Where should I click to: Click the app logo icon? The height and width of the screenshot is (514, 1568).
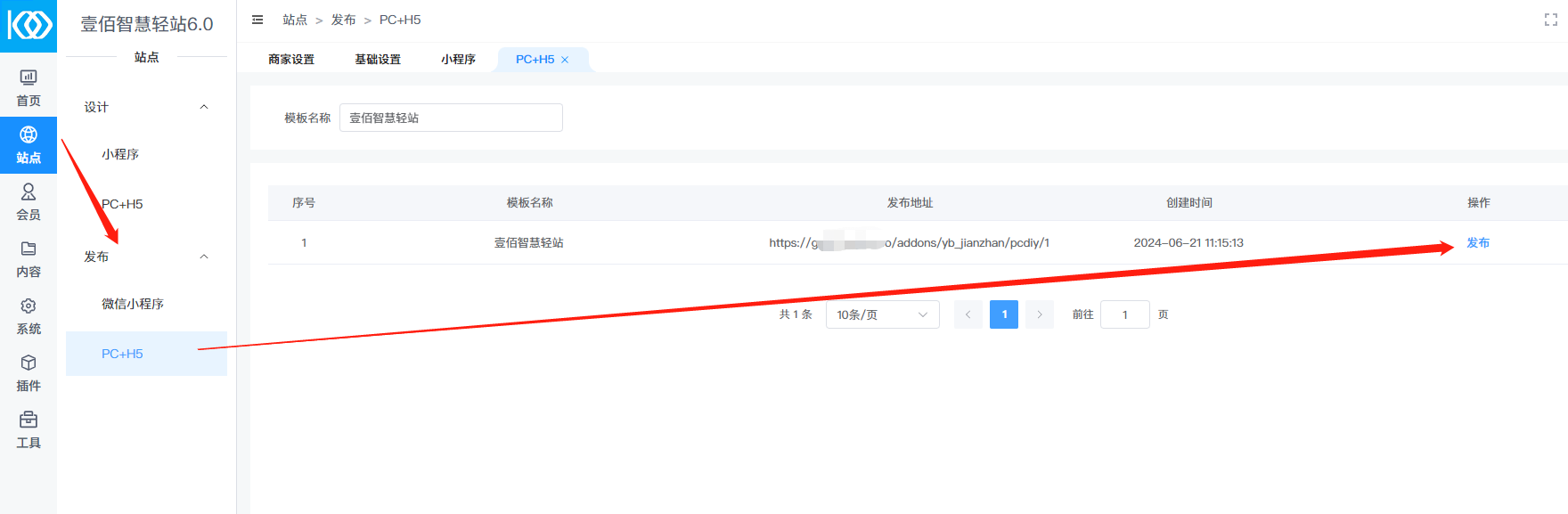click(29, 25)
